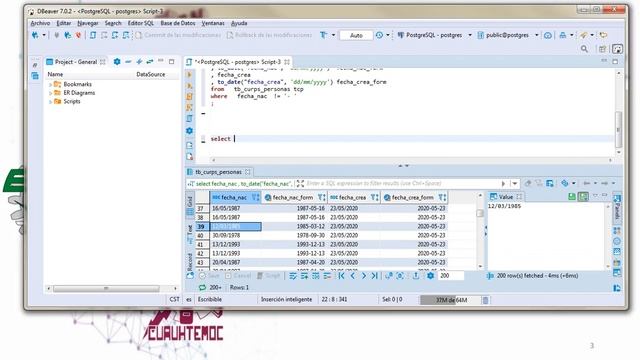Toggle sort filter icon on fecha_crea column
The width and height of the screenshot is (640, 360).
(x=374, y=198)
